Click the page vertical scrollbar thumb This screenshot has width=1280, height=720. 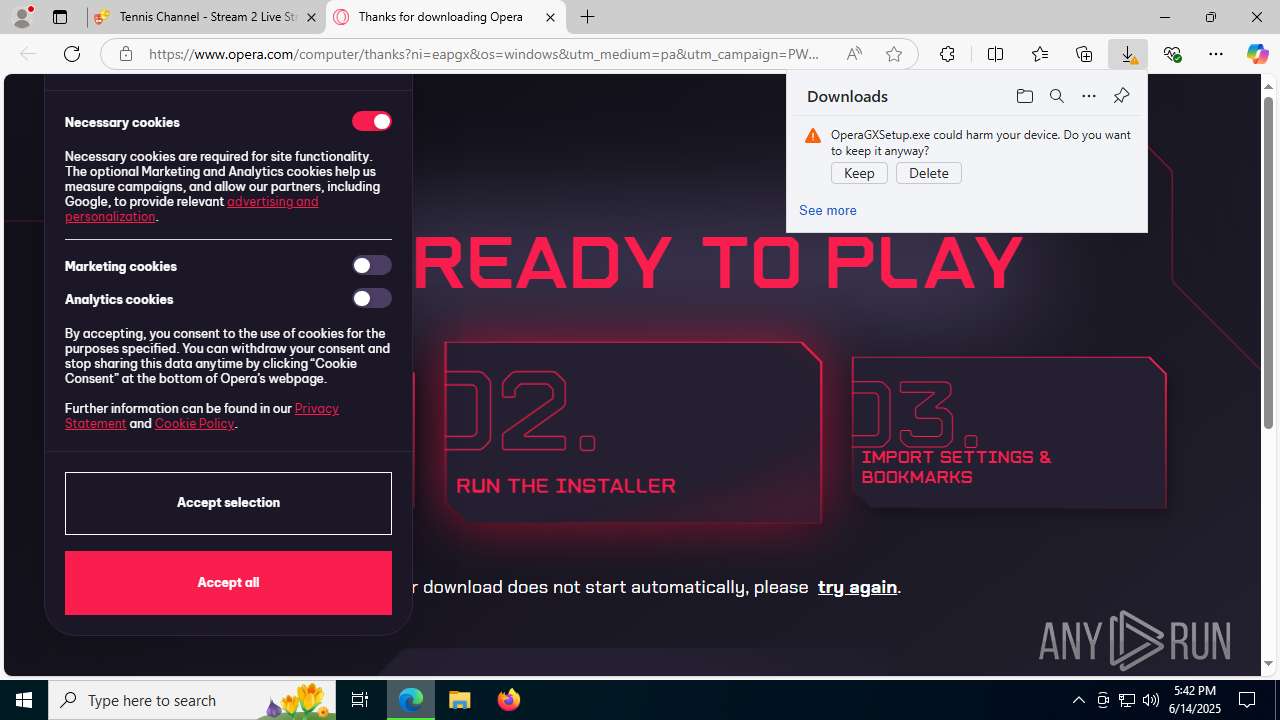click(x=1268, y=263)
